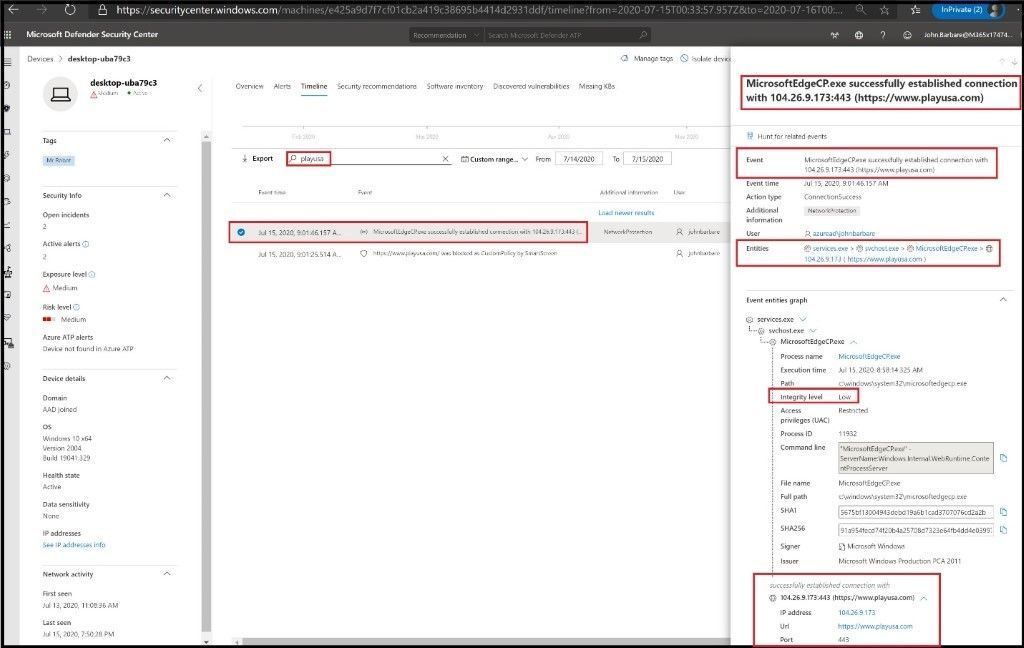The width and height of the screenshot is (1024, 648).
Task: Add page to favorites star icon
Action: coord(884,10)
